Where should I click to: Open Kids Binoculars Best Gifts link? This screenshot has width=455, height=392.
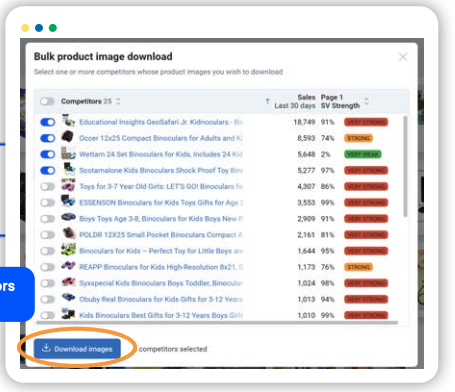pos(161,315)
